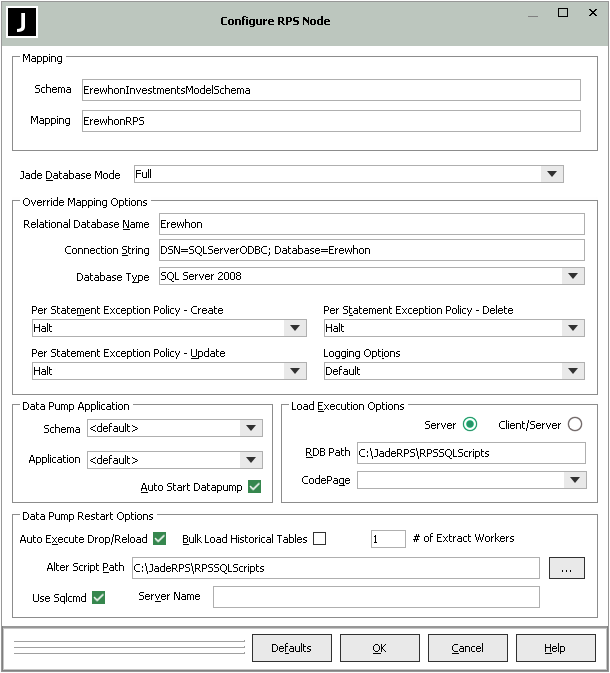Maximize the Configure RPS Node window
This screenshot has height=673, width=610.
(x=563, y=13)
